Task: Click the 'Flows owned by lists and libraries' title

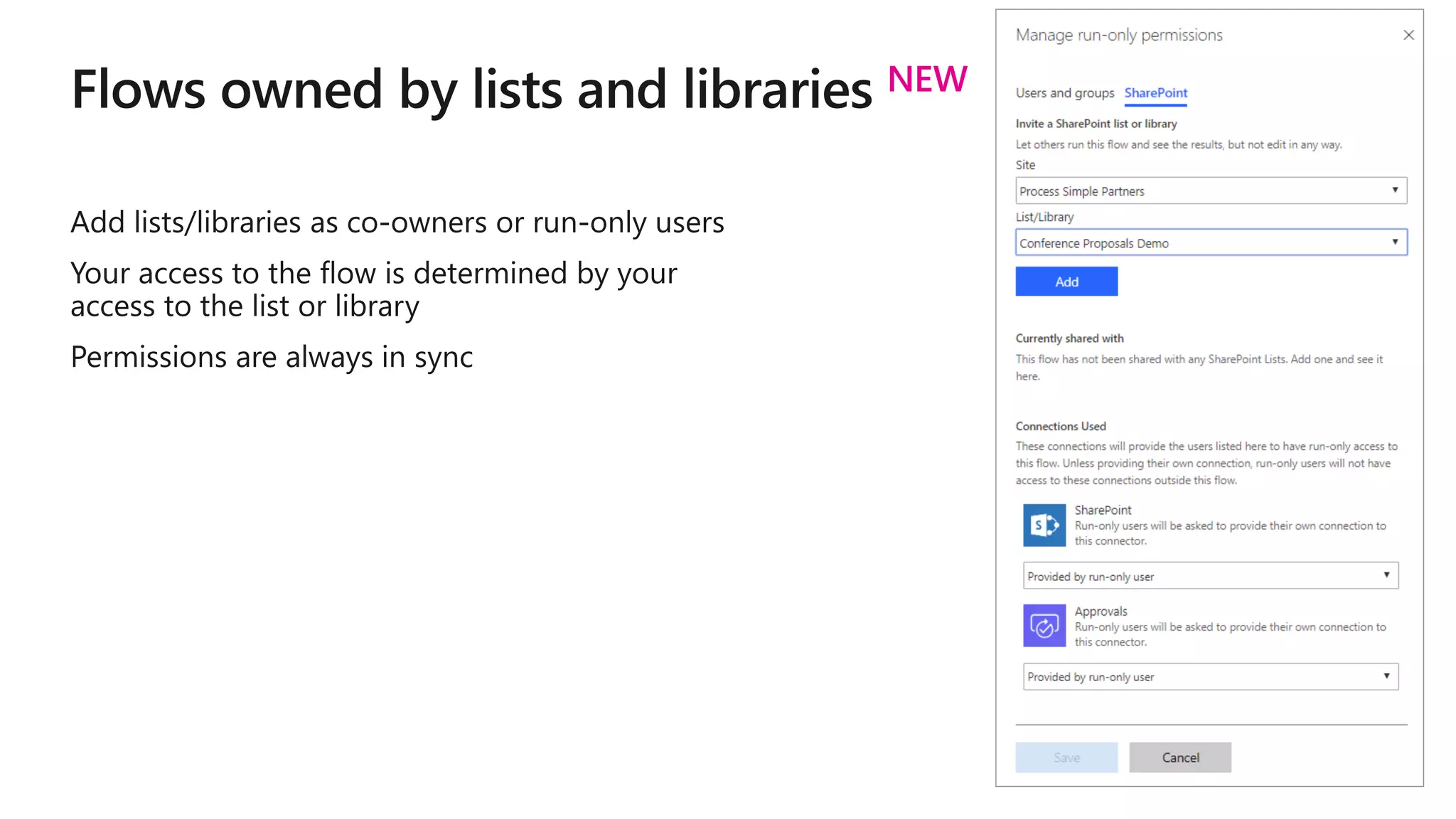Action: [471, 90]
